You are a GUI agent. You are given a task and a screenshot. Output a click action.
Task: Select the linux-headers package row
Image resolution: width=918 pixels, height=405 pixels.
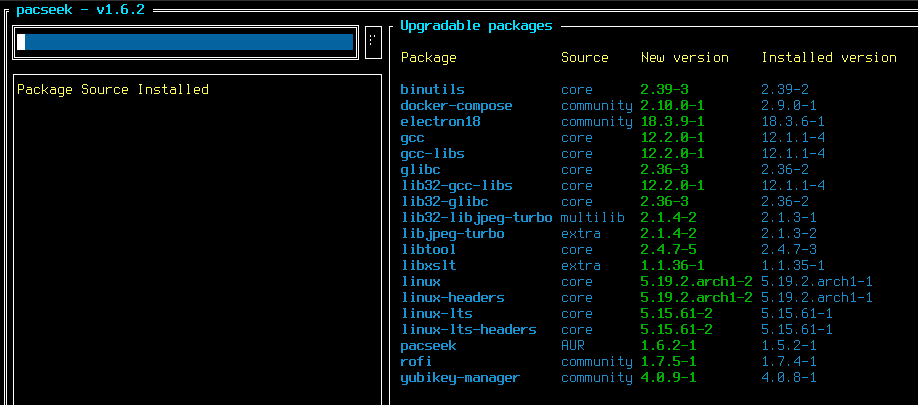click(452, 298)
